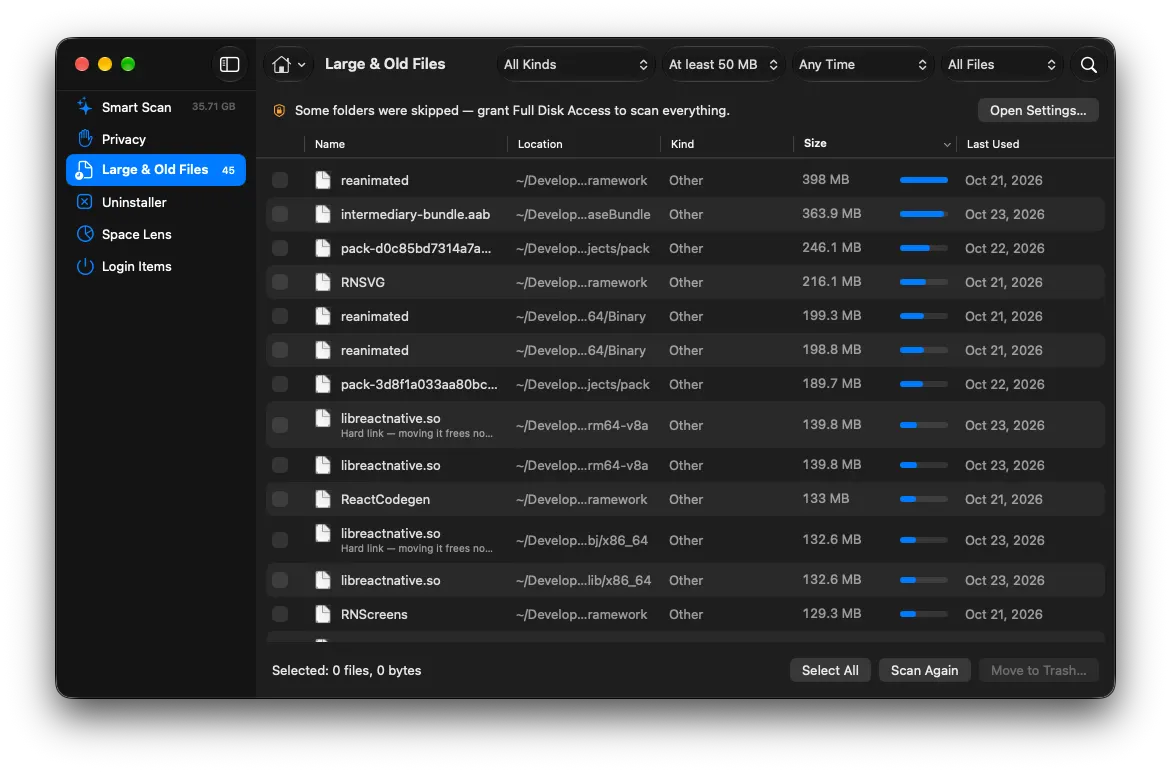Viewport: 1171px width, 772px height.
Task: Select Large & Old Files sidebar item
Action: coord(155,169)
